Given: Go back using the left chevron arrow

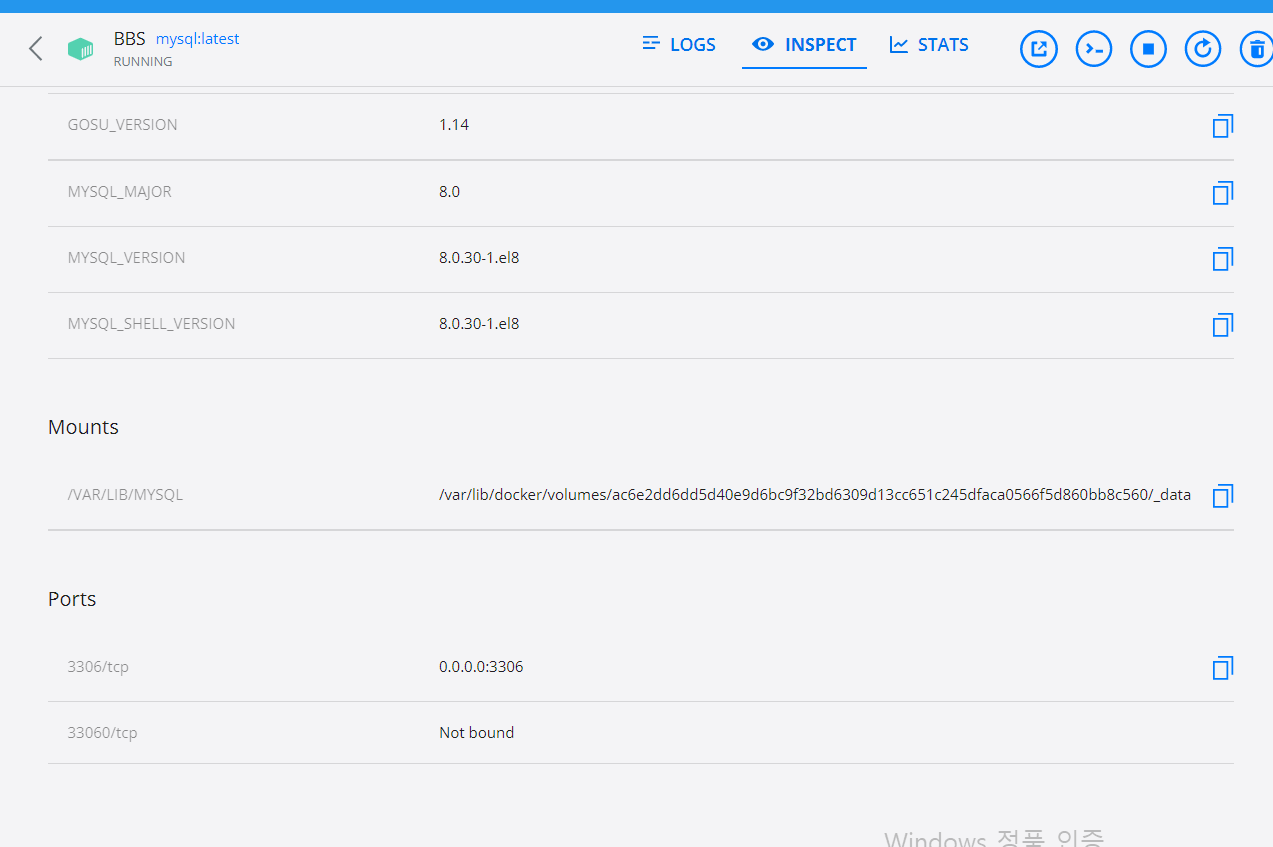Looking at the screenshot, I should click(36, 48).
